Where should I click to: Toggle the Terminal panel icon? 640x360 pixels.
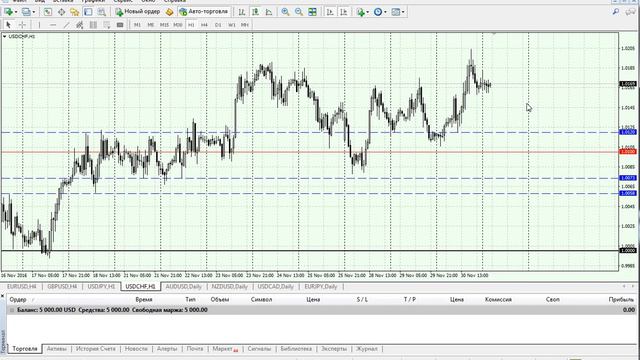pos(88,12)
